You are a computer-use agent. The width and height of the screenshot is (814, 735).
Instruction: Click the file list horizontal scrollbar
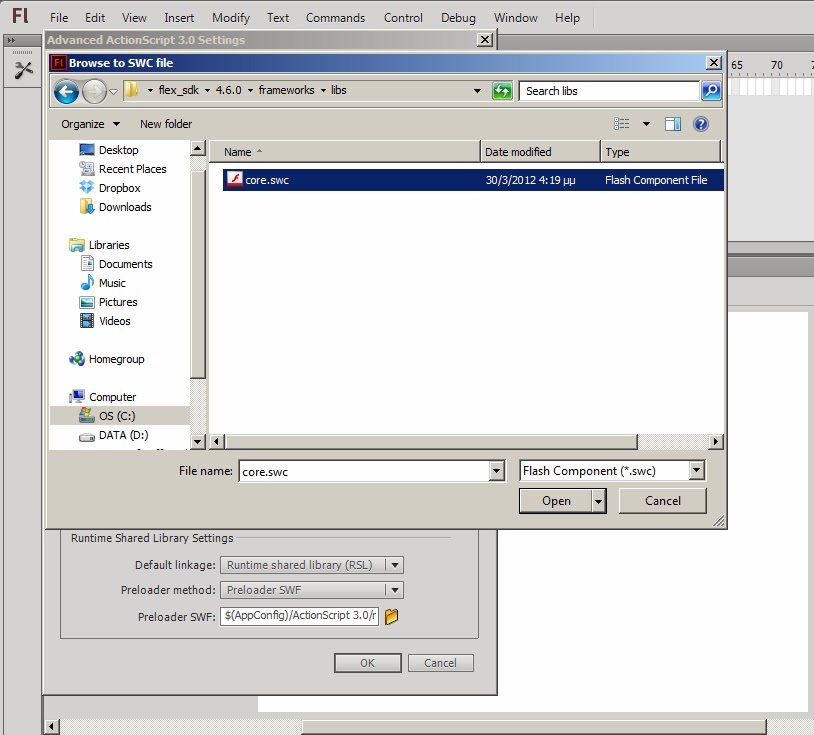pos(431,442)
